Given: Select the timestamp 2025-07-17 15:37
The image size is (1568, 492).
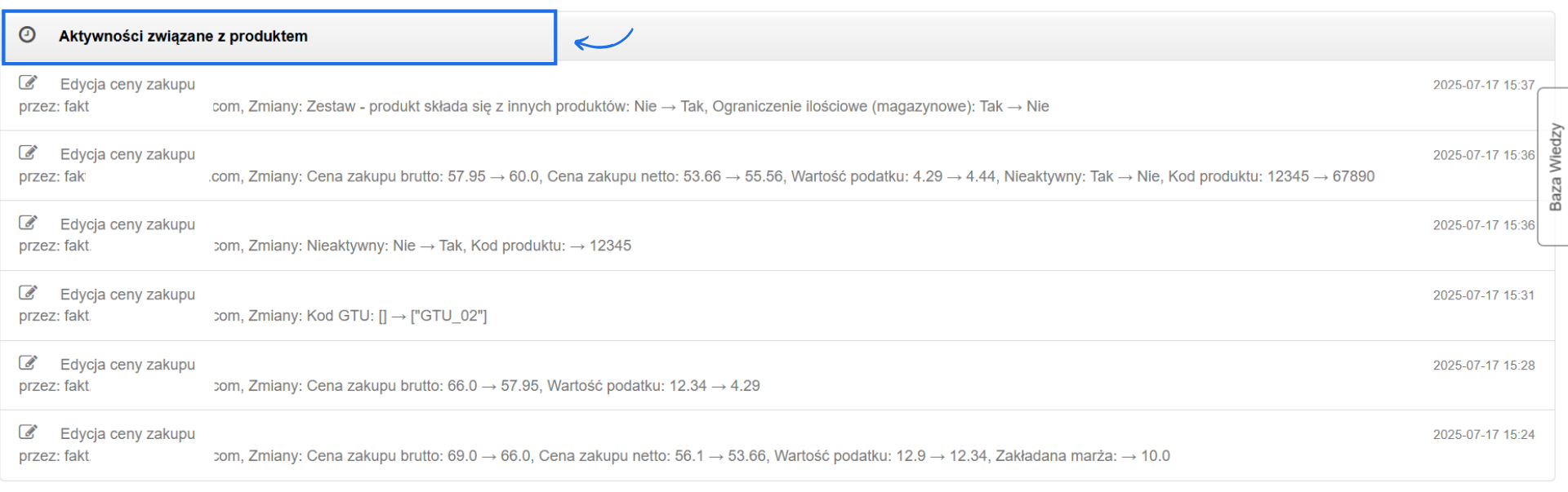Looking at the screenshot, I should 1483,84.
